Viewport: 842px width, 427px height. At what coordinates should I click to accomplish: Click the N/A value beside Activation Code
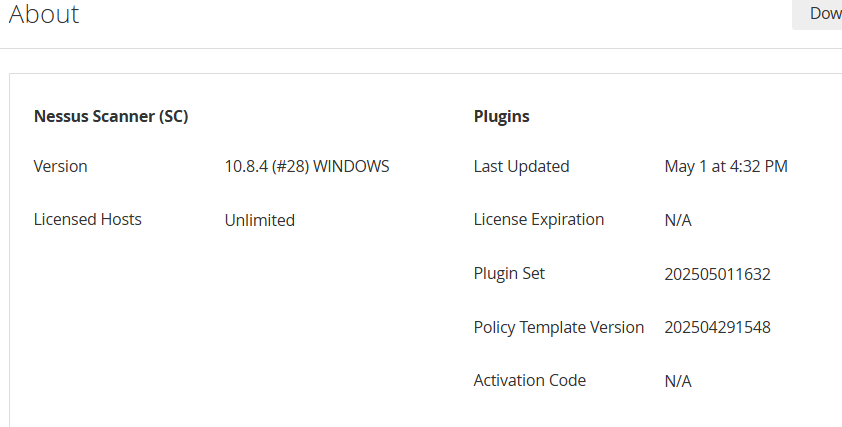click(x=678, y=381)
